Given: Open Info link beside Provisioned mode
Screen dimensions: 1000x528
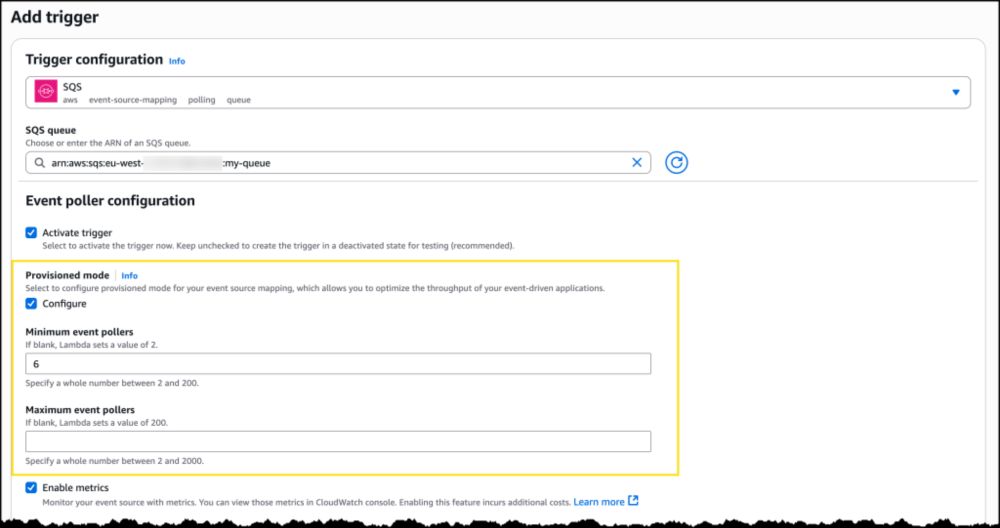Looking at the screenshot, I should click(129, 276).
